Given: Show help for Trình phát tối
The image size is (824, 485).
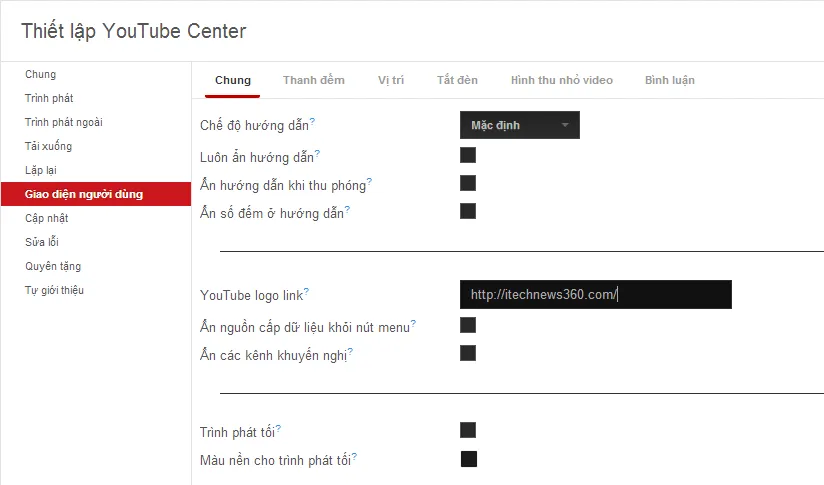Looking at the screenshot, I should (278, 428).
